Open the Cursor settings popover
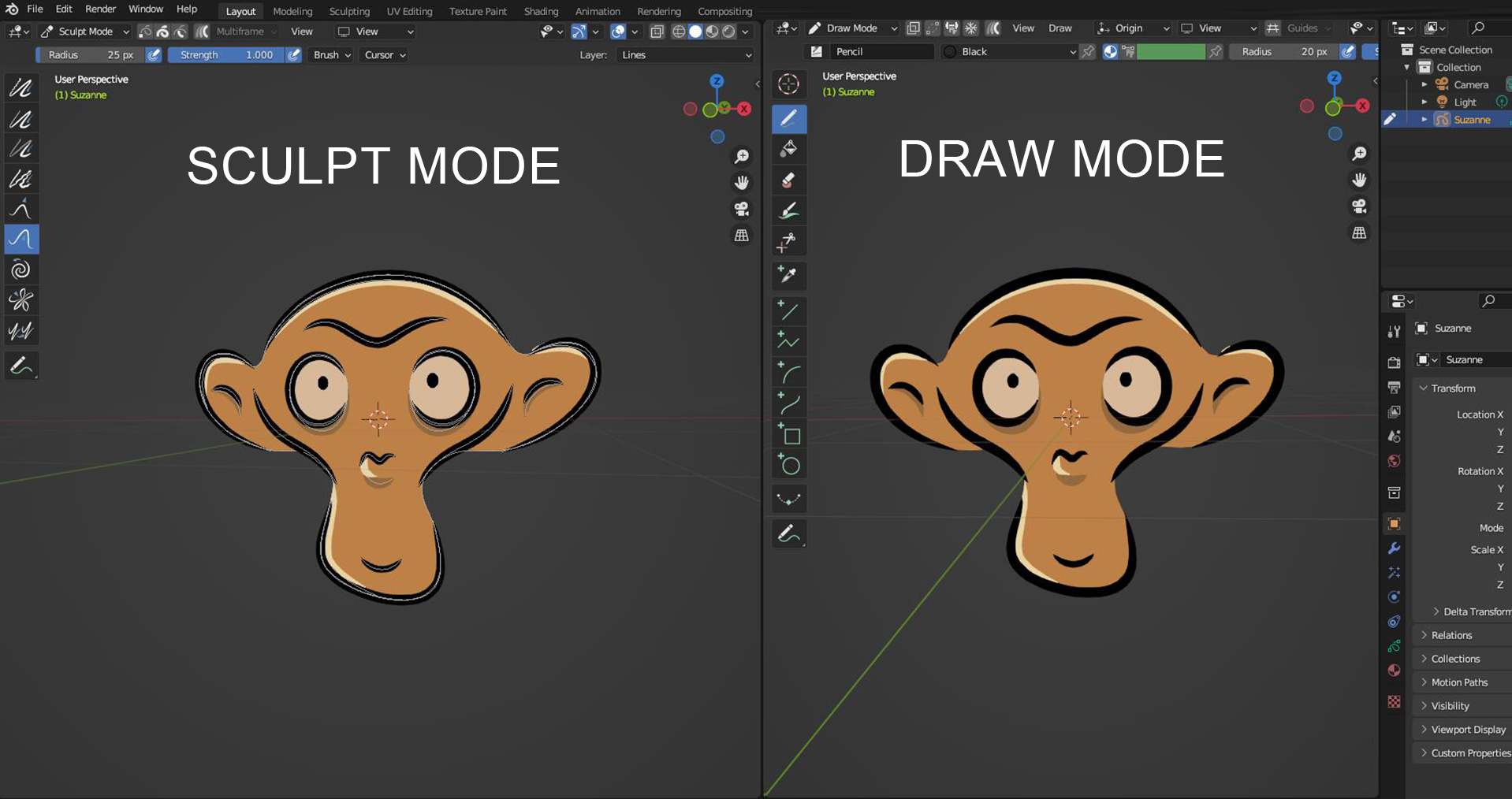1512x799 pixels. point(385,55)
